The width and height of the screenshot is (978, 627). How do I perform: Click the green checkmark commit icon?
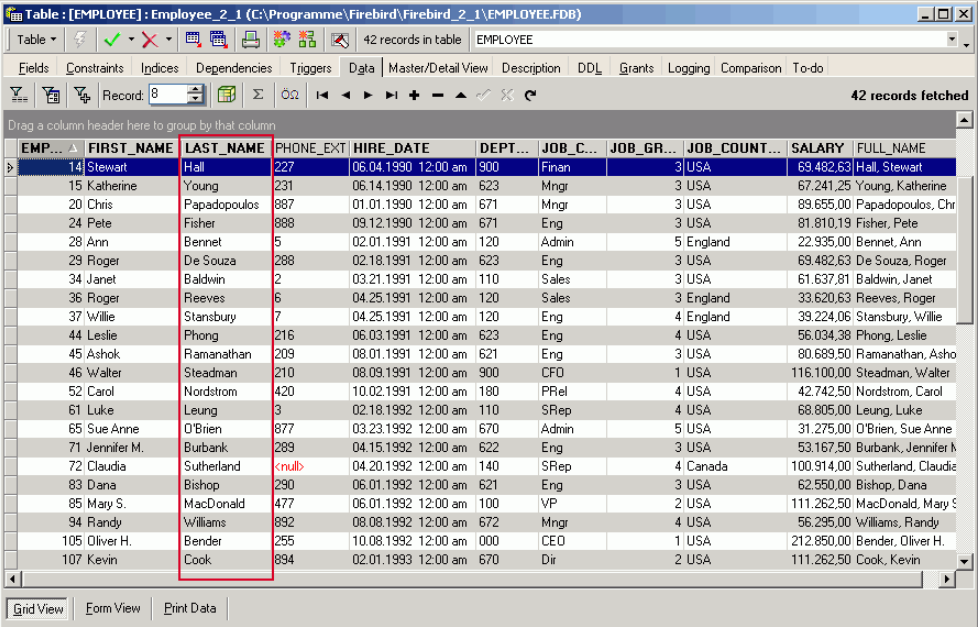pyautogui.click(x=111, y=40)
